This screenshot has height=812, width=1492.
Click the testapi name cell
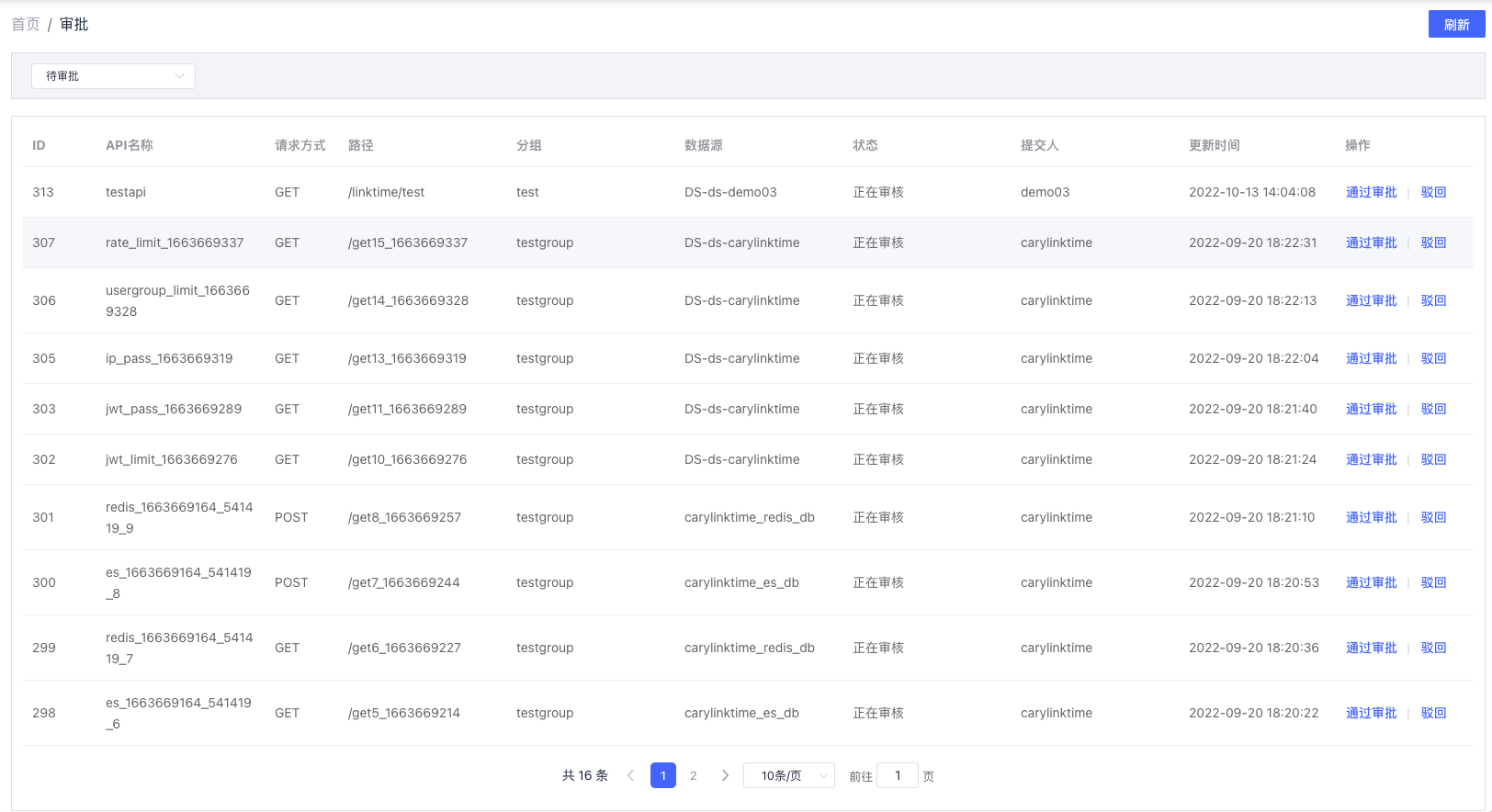126,192
